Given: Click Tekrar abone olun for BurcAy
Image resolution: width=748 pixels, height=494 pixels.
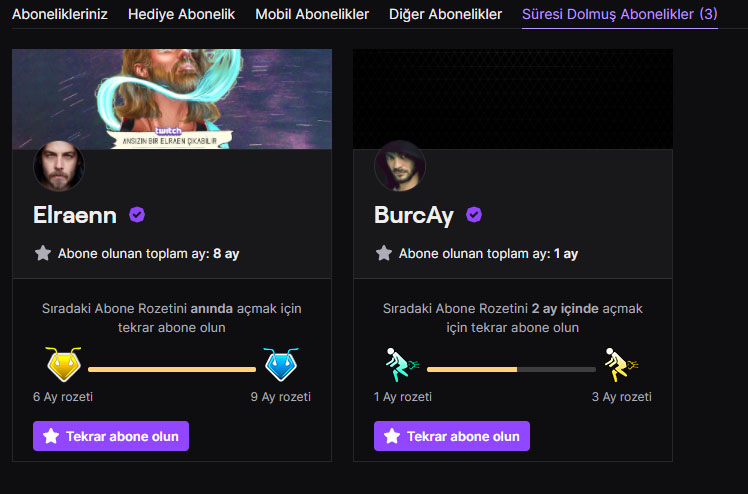Looking at the screenshot, I should (x=452, y=436).
